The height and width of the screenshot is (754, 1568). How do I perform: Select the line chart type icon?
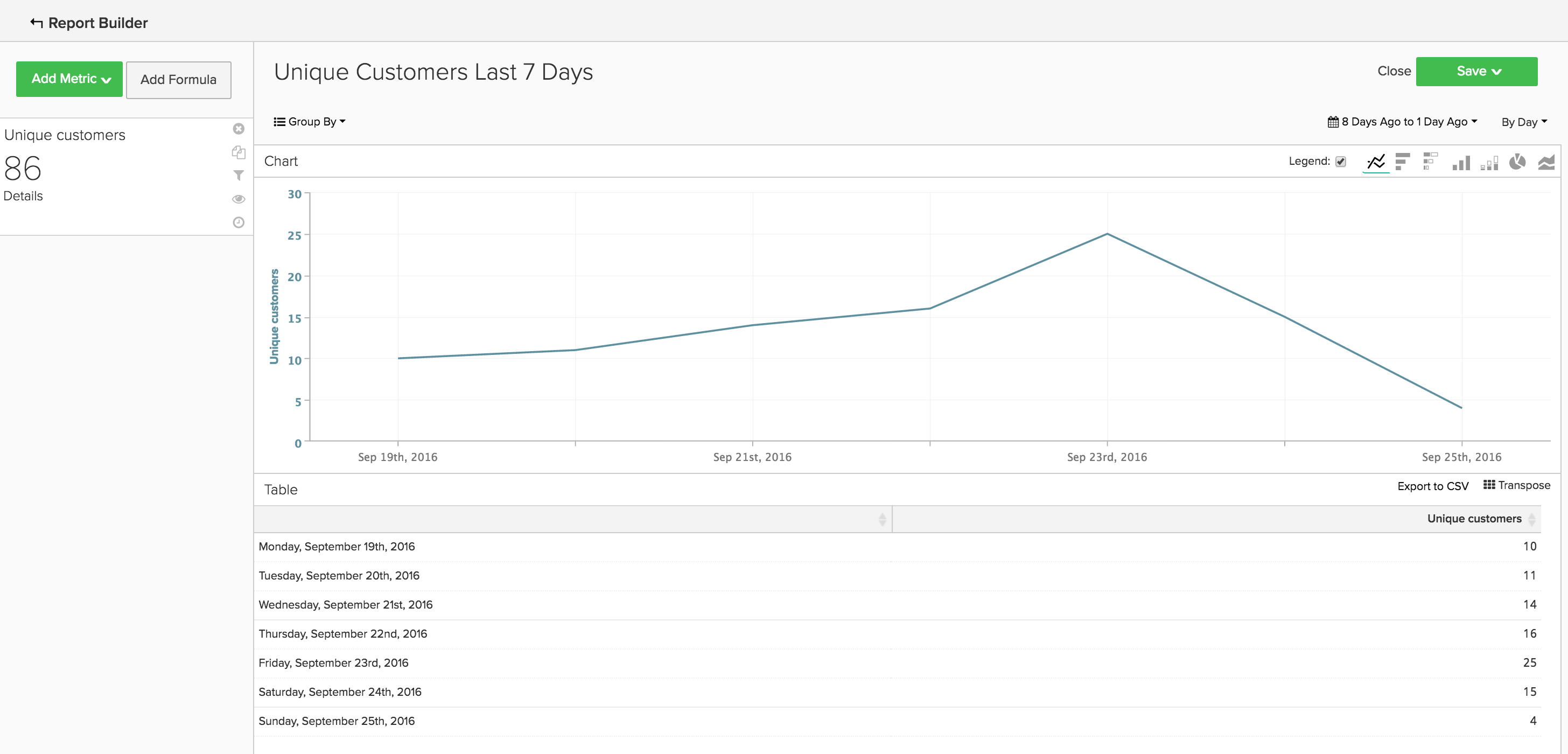tap(1376, 162)
